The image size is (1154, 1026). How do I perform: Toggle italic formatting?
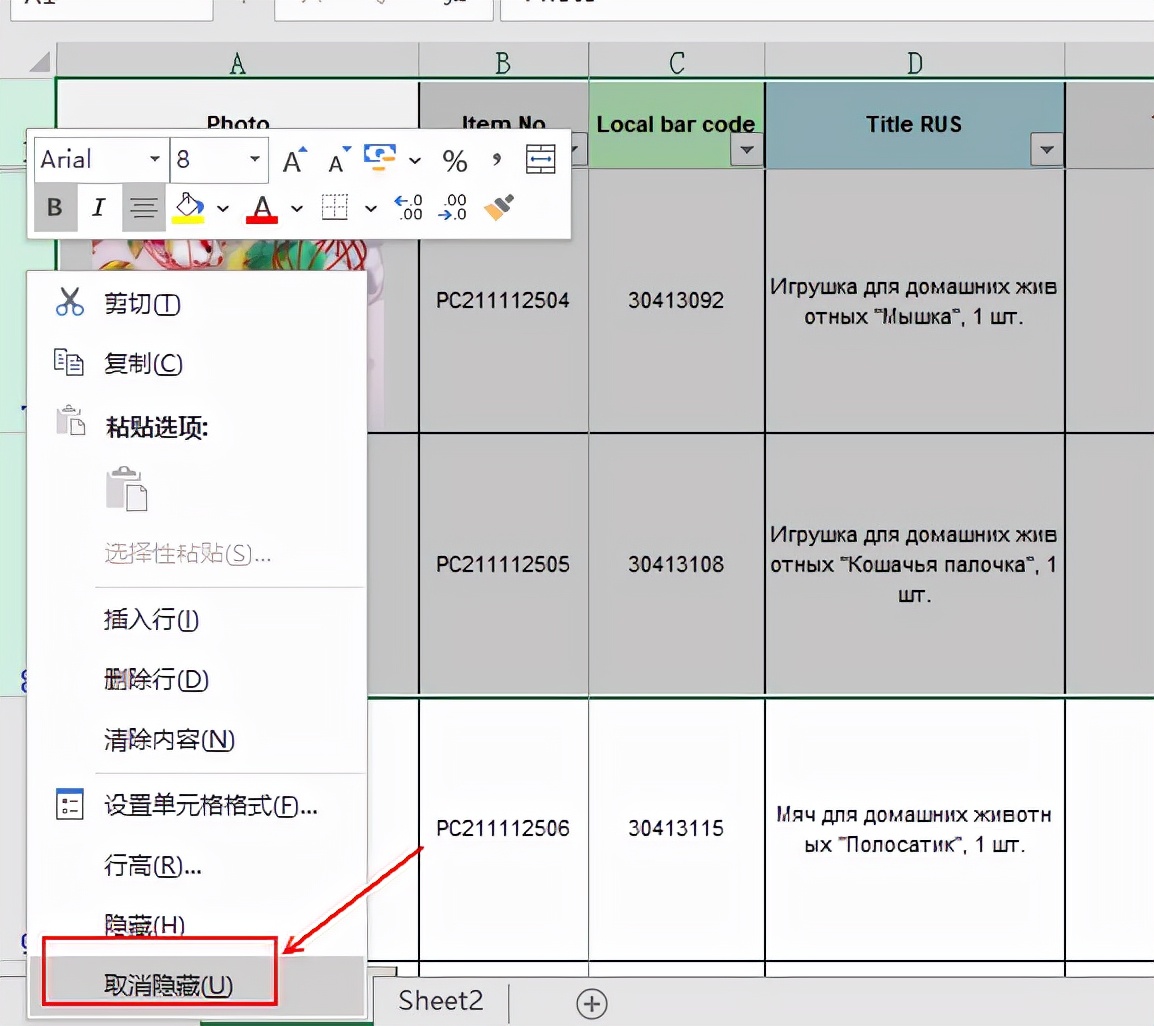[98, 207]
